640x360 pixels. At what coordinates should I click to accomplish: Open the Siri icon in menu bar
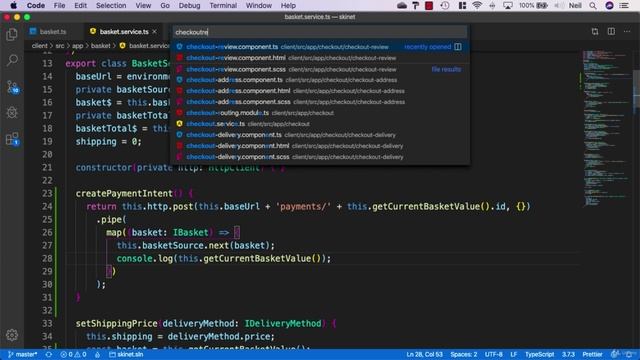pos(609,5)
